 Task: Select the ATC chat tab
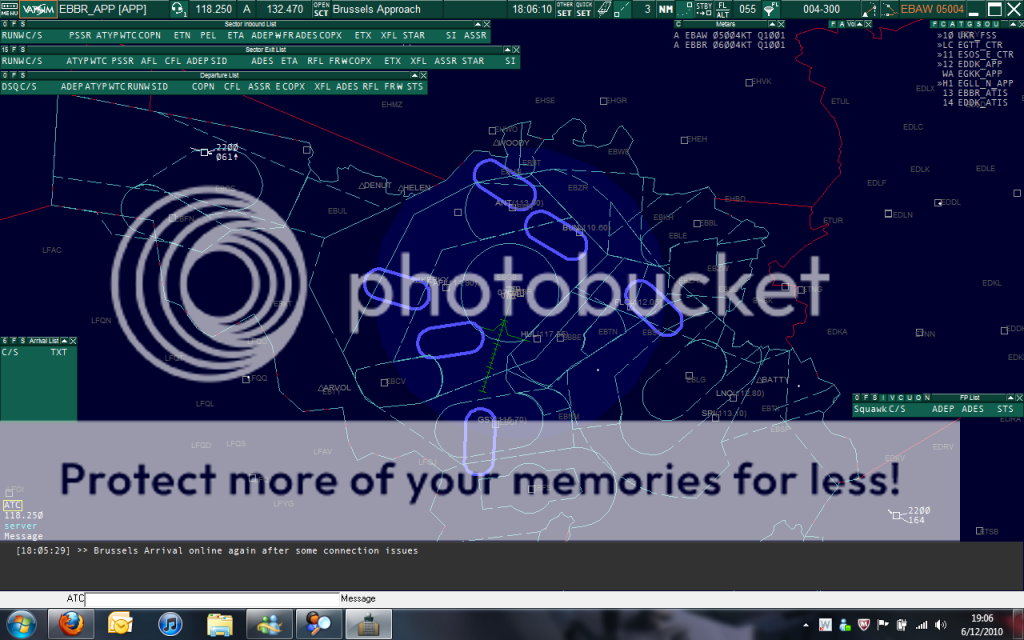tap(13, 505)
